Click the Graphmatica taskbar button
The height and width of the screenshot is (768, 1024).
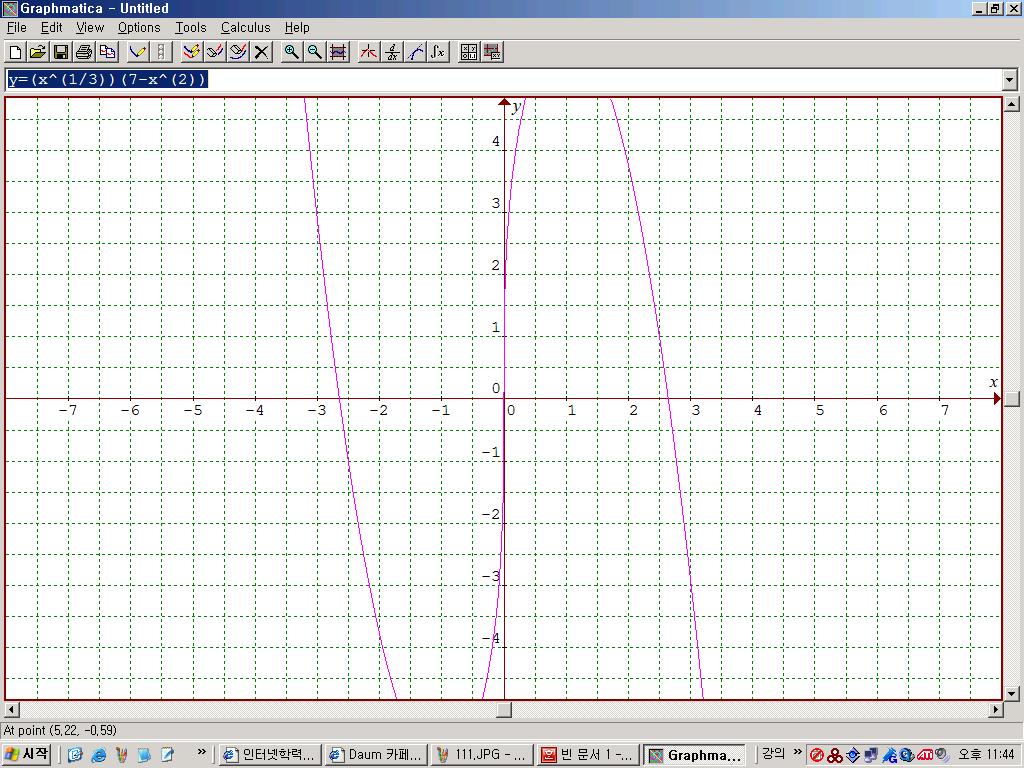pyautogui.click(x=694, y=755)
